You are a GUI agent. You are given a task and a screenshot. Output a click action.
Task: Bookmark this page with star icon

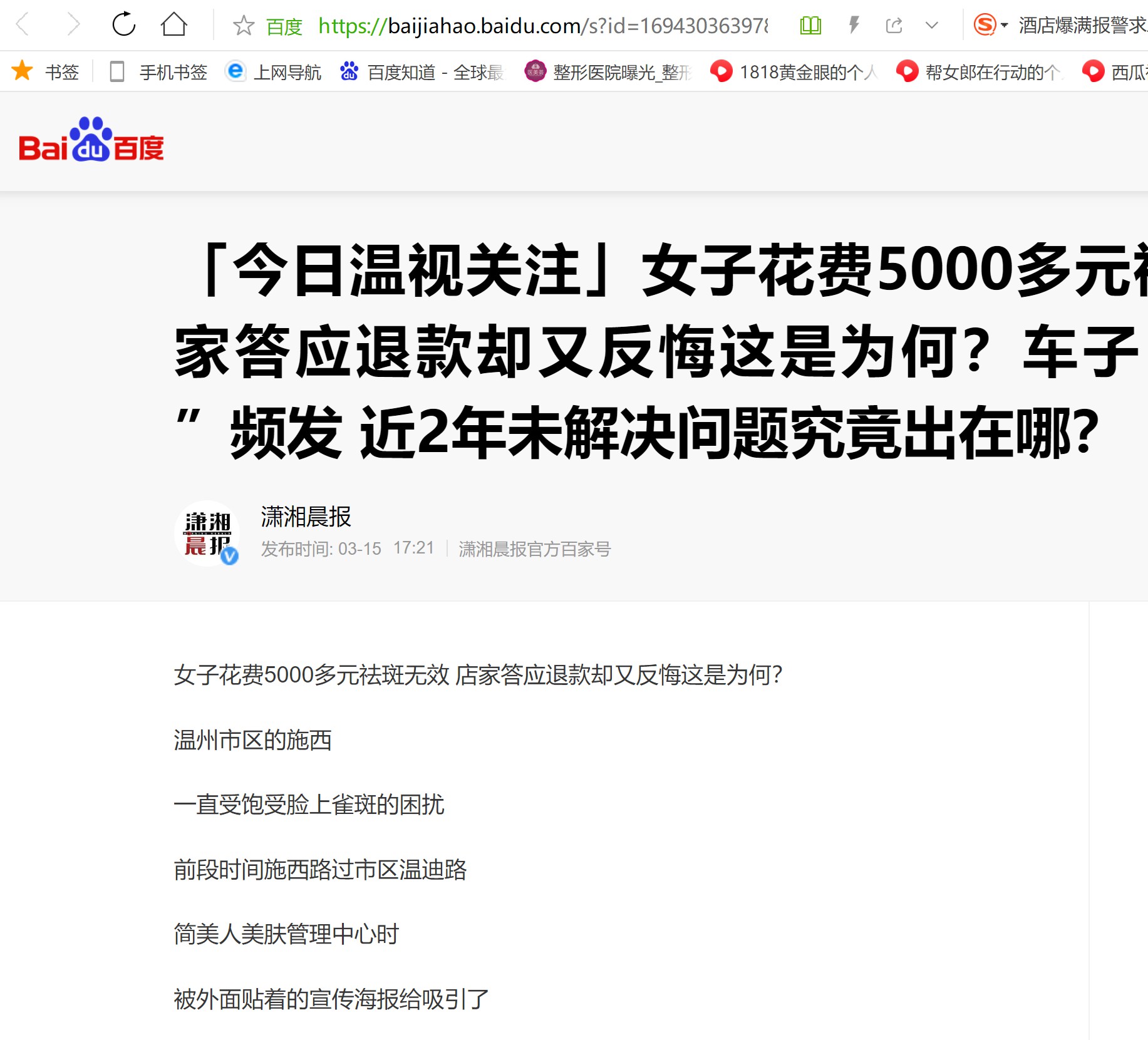(243, 26)
